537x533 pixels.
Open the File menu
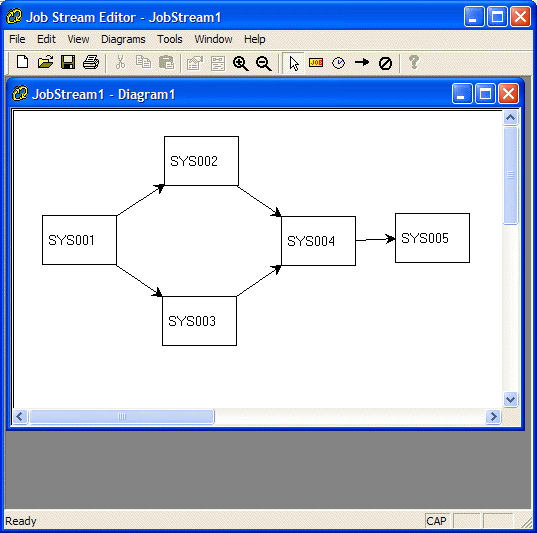(x=17, y=39)
